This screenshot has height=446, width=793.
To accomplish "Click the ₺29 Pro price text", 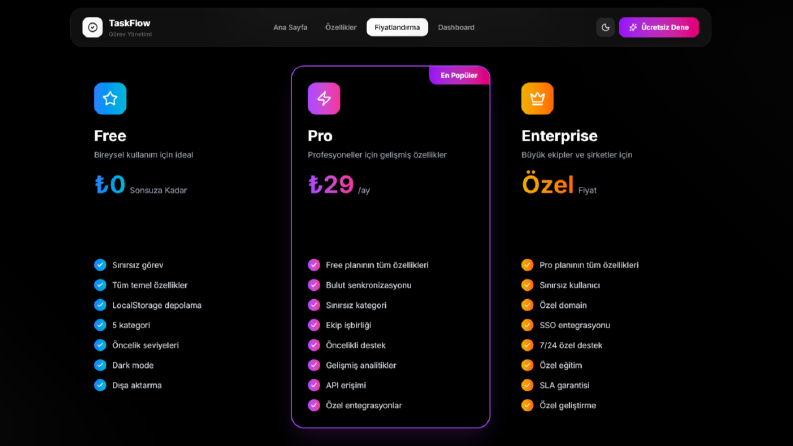I will click(331, 185).
